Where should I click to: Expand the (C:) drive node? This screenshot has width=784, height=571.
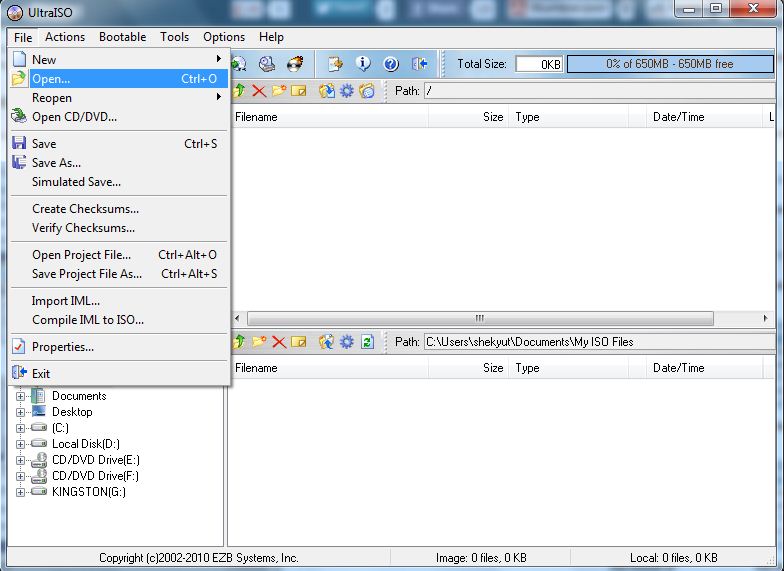20,428
